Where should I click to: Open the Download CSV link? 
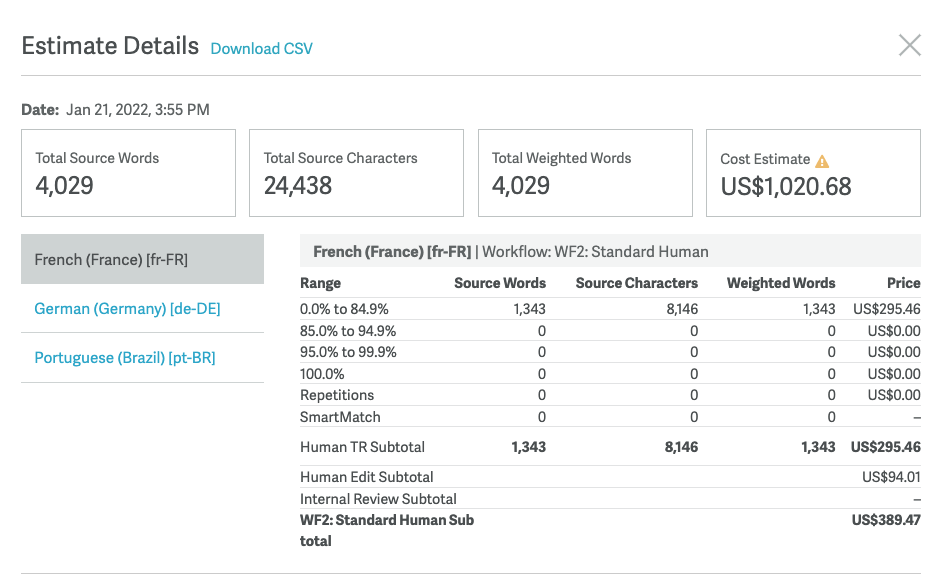pyautogui.click(x=261, y=48)
